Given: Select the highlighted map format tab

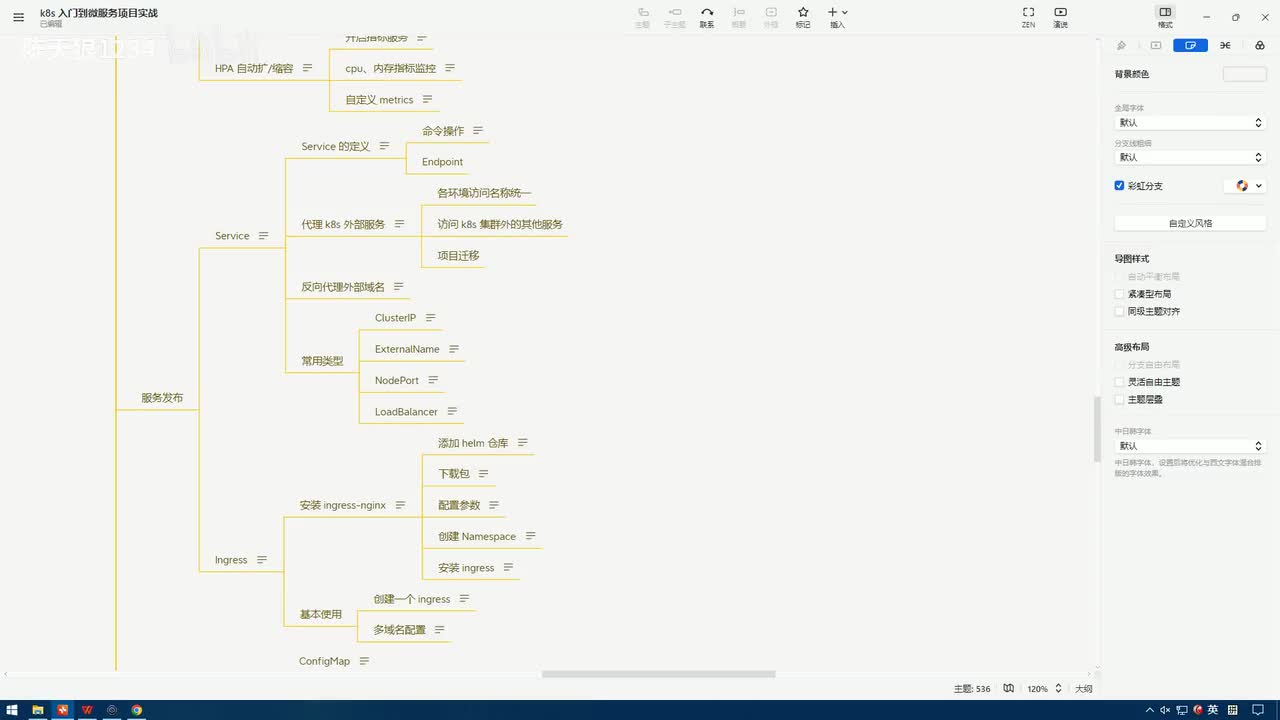Looking at the screenshot, I should point(1190,45).
